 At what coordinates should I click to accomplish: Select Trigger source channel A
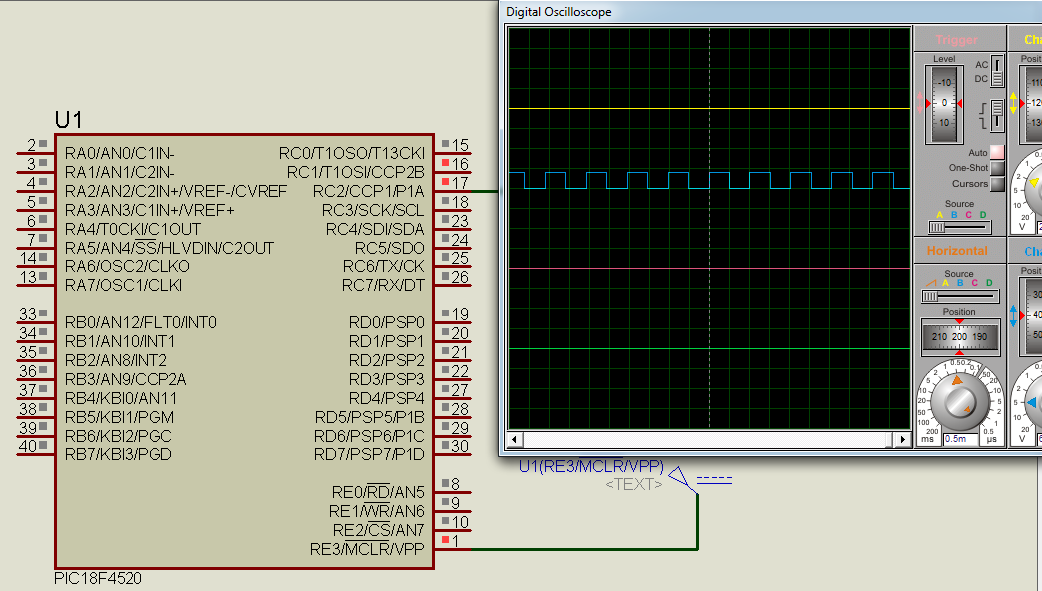point(940,214)
